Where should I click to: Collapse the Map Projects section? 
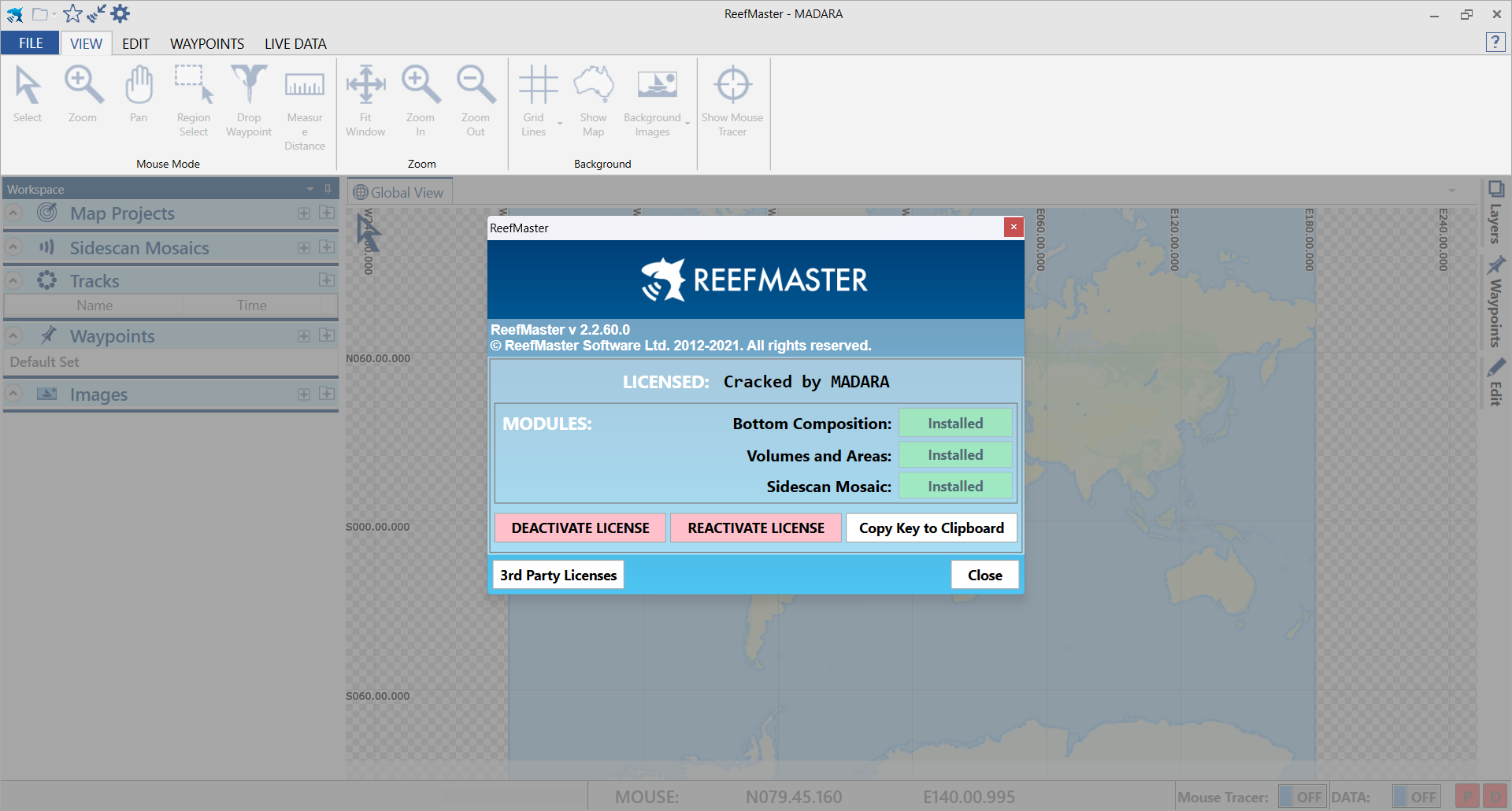pos(13,213)
